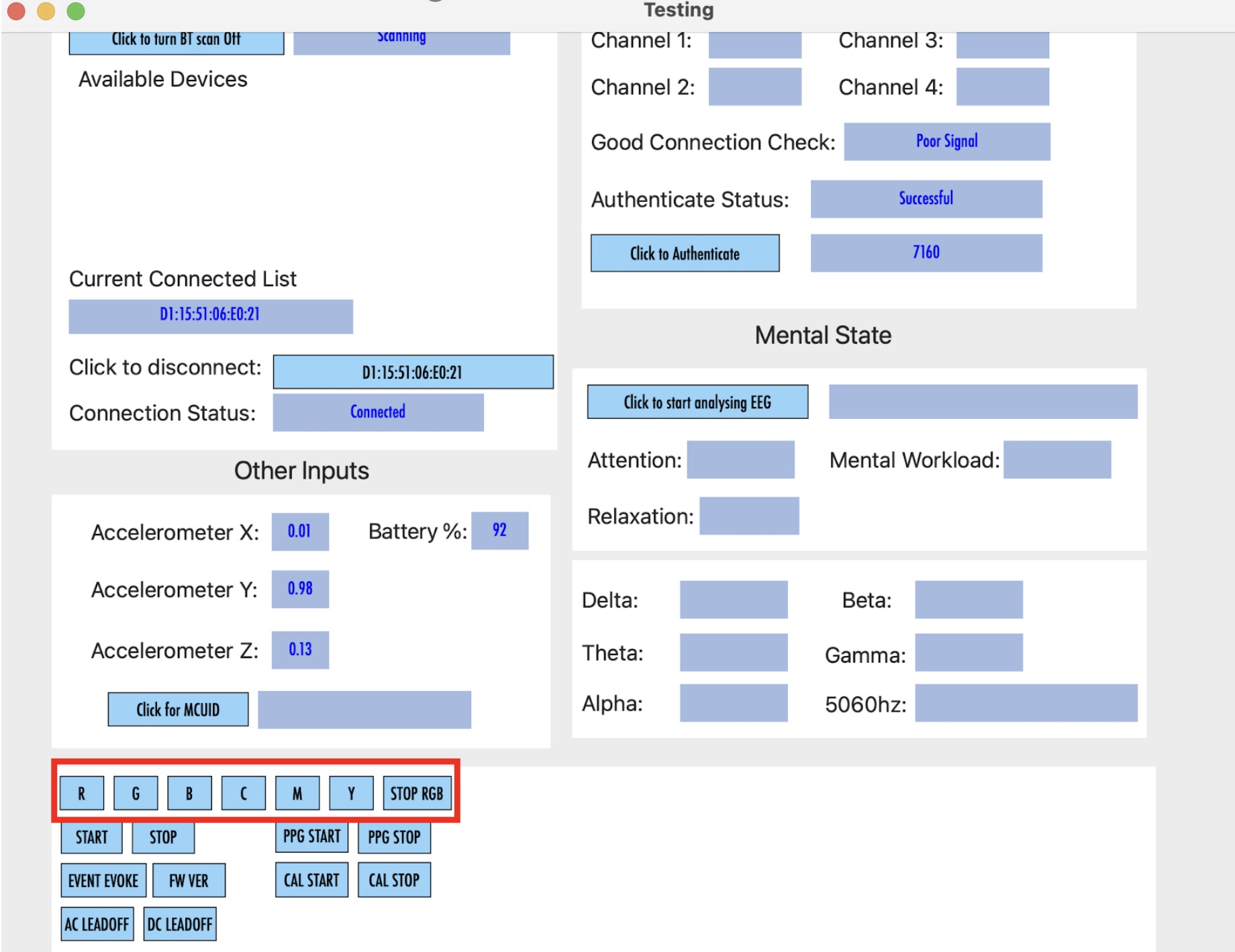Click the STOP RGB button
This screenshot has height=952, width=1235.
pyautogui.click(x=417, y=794)
